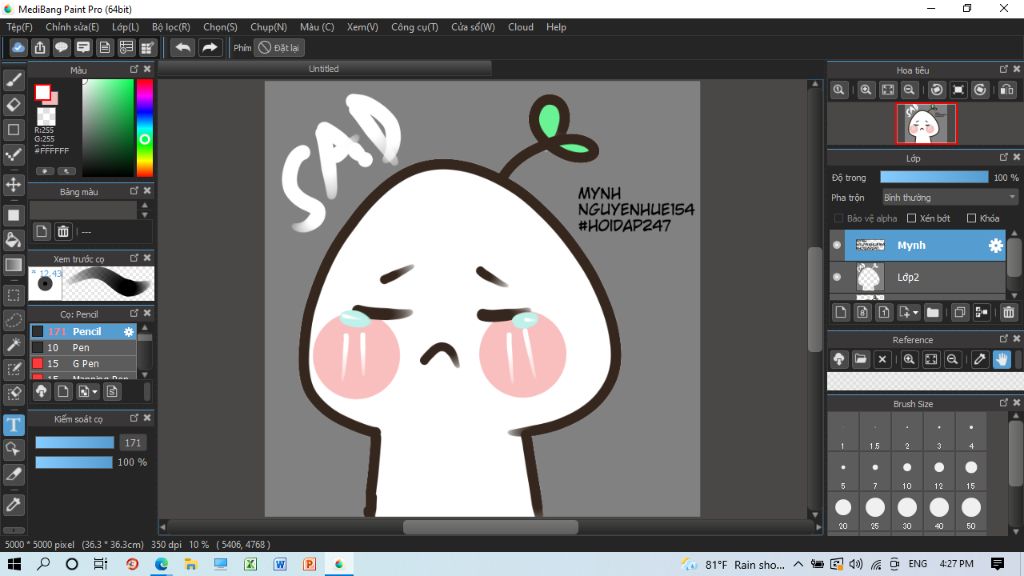Click the canvas vertical scrollbar

point(814,299)
